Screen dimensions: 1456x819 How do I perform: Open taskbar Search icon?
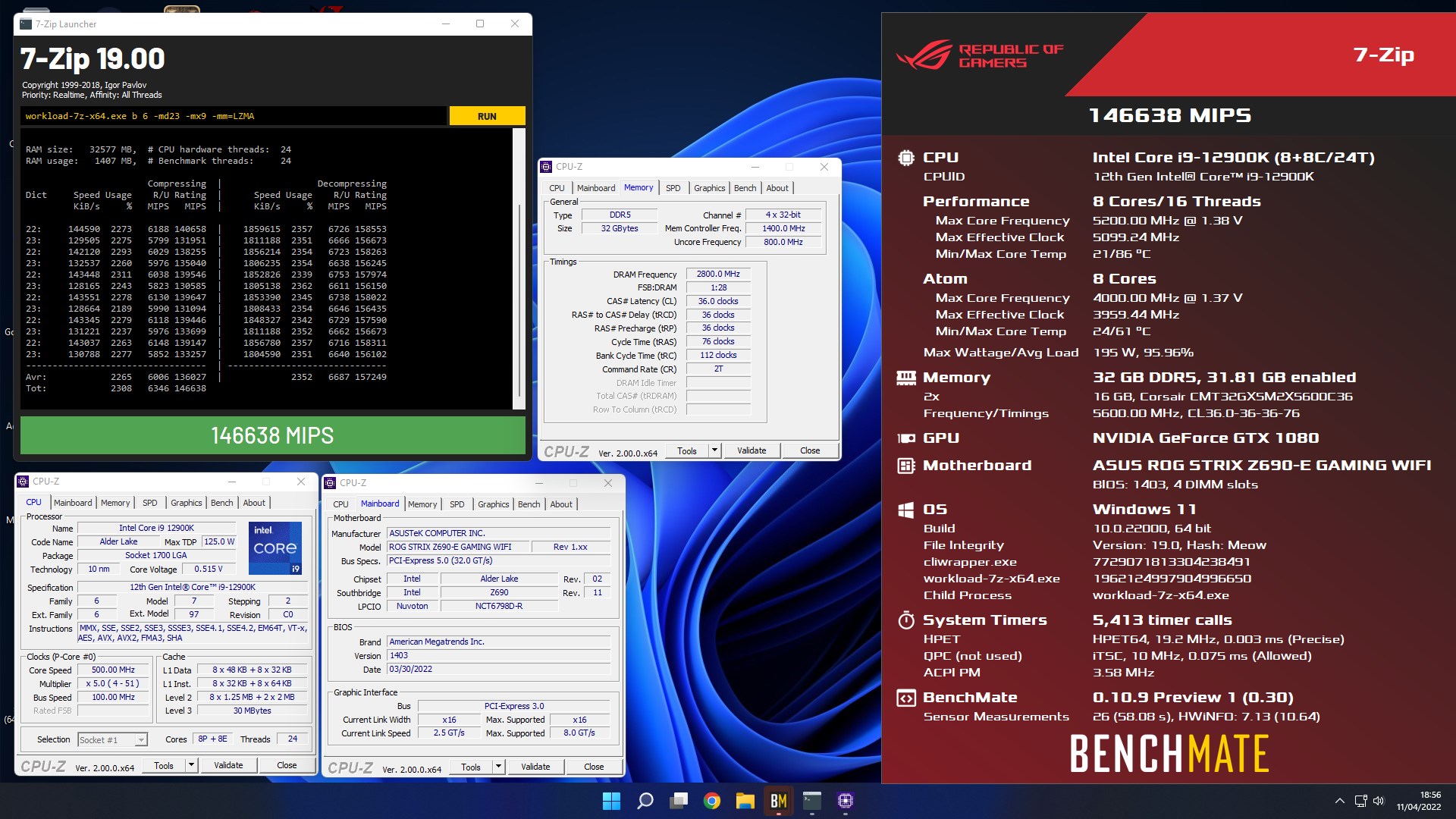tap(645, 801)
